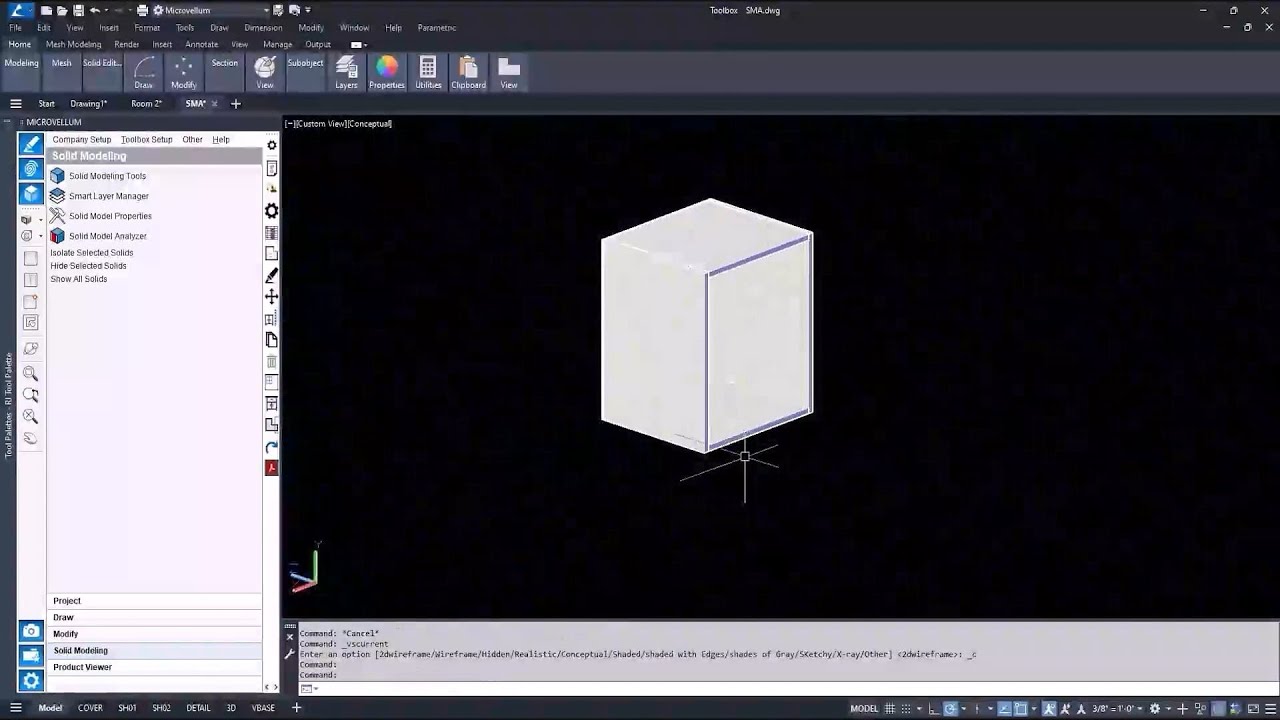Click the marker pen icon in the Microvellum toolbar
Viewport: 1280px width, 720px height.
pyautogui.click(x=271, y=275)
